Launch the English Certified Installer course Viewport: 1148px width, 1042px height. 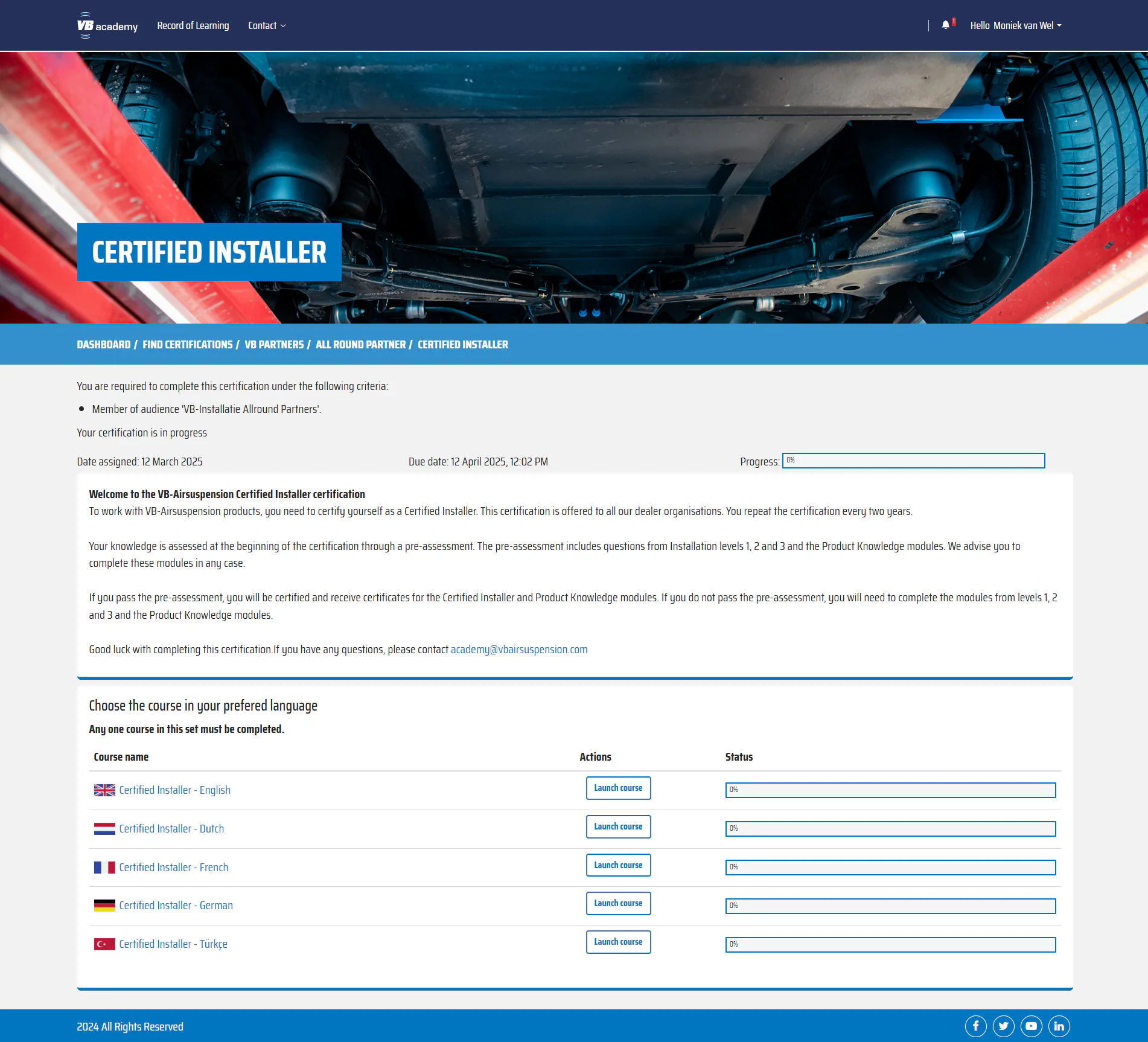[x=618, y=788]
